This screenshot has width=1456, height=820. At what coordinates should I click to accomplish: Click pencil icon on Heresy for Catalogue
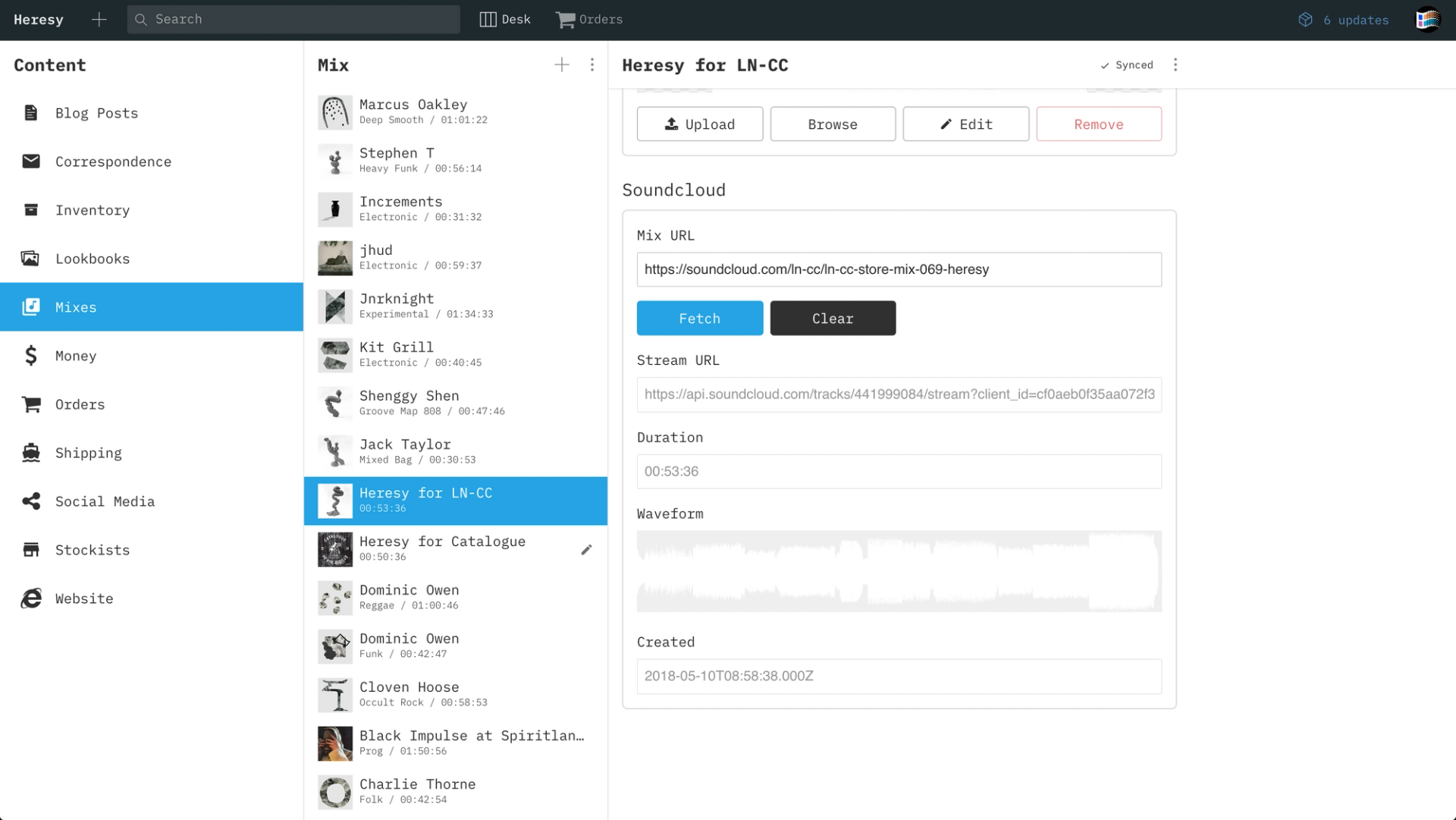point(586,550)
